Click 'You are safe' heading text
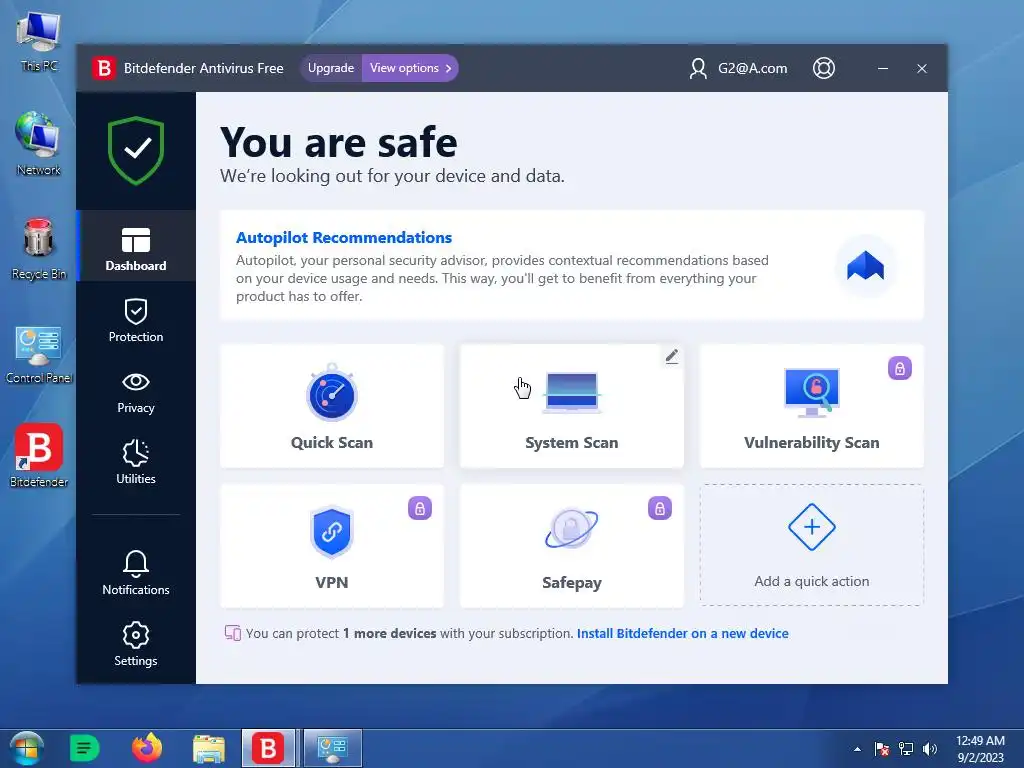The height and width of the screenshot is (768, 1024). tap(338, 142)
